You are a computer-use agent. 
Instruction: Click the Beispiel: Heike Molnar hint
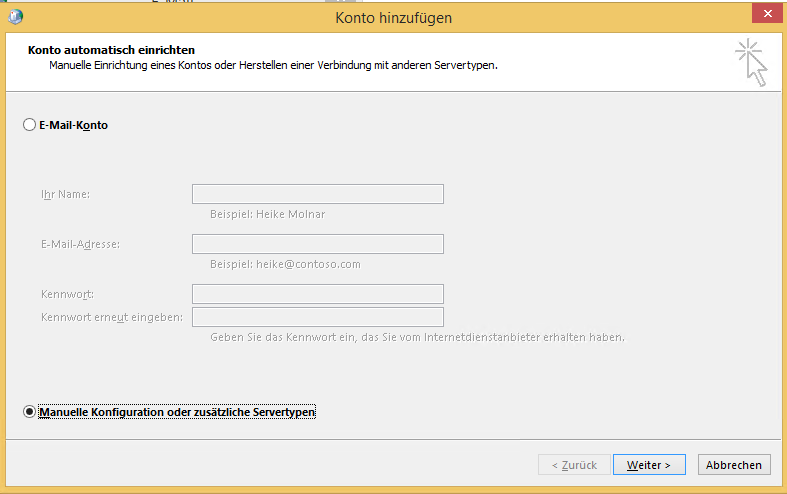coord(267,214)
